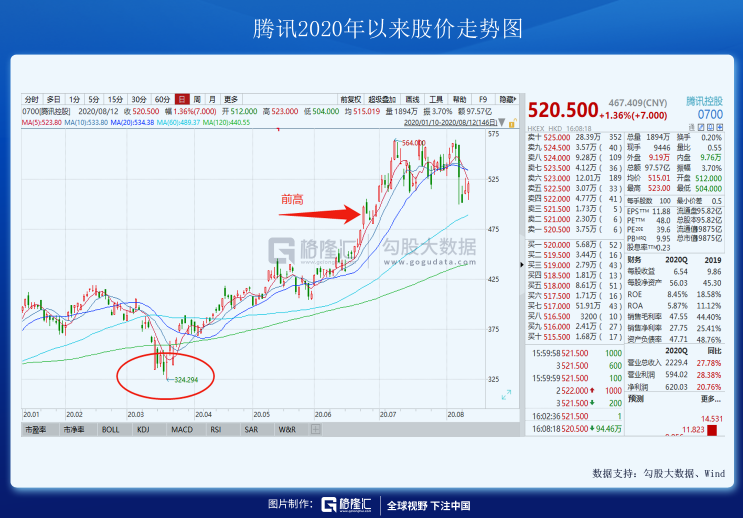Click the 通 icon under stock code
The width and height of the screenshot is (743, 518).
691,127
